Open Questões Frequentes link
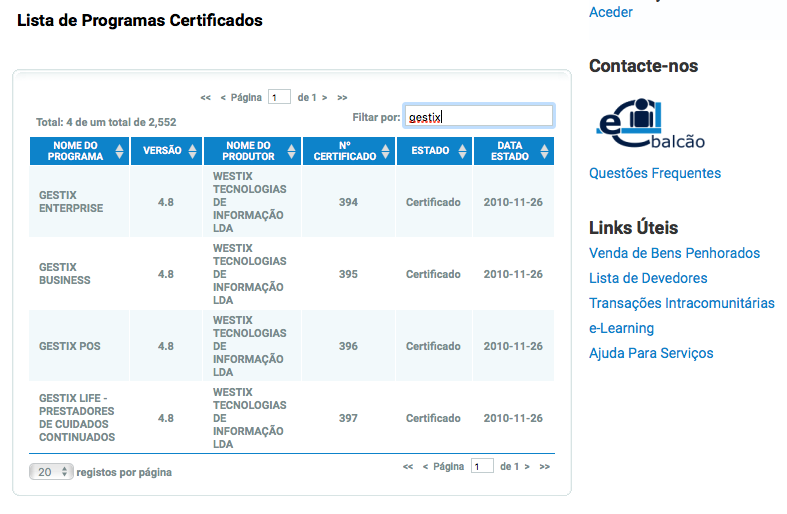 point(655,173)
